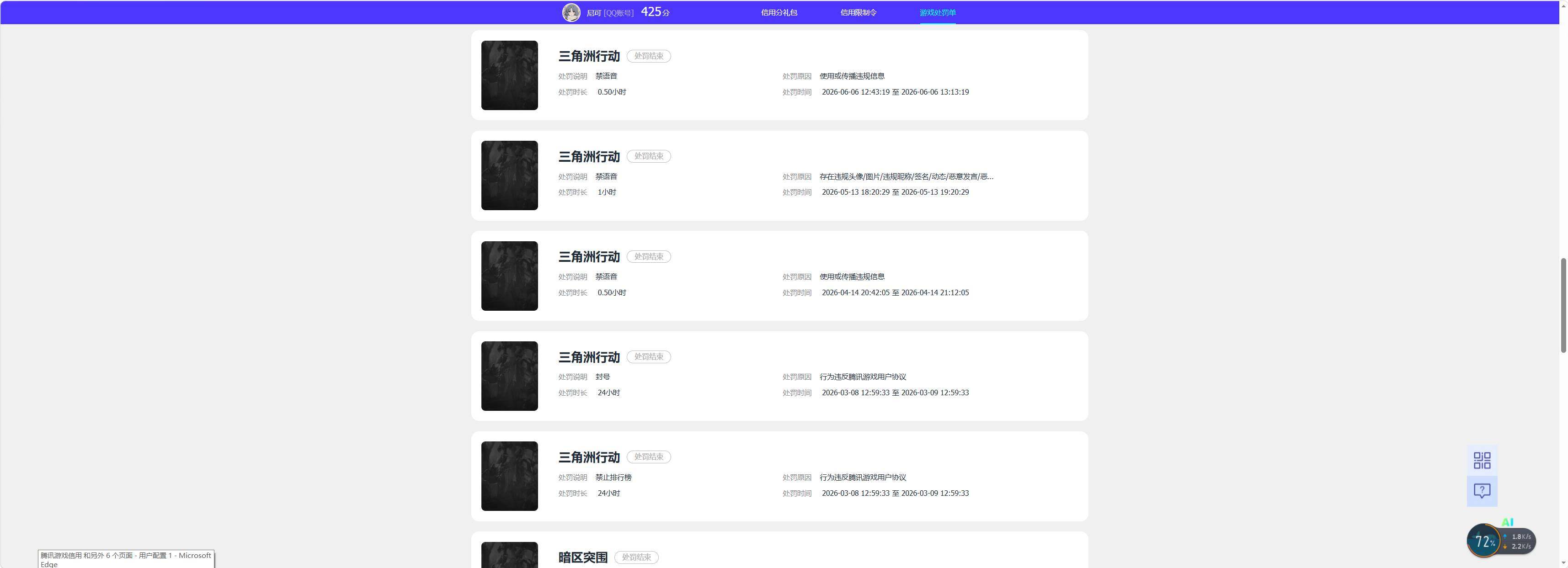Click the time range 2026-06-06 12:43:19 至 13:13:19

pos(895,92)
